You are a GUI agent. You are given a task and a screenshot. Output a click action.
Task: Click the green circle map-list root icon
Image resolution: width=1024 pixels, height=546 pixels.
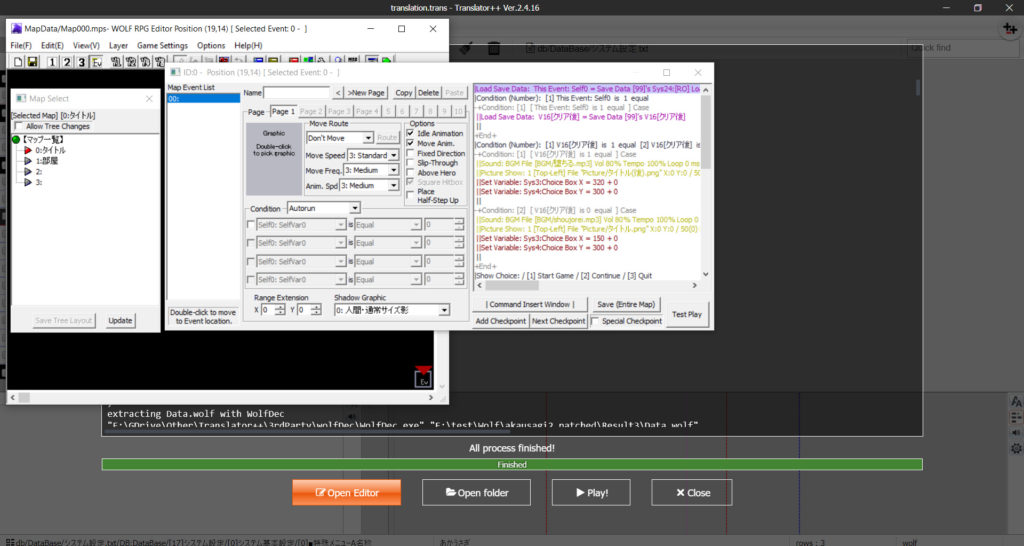16,140
